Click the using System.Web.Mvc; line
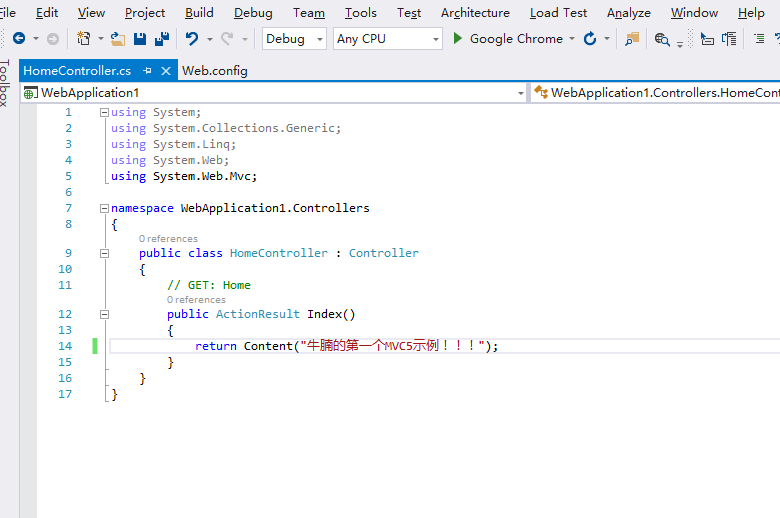780x518 pixels. point(184,176)
